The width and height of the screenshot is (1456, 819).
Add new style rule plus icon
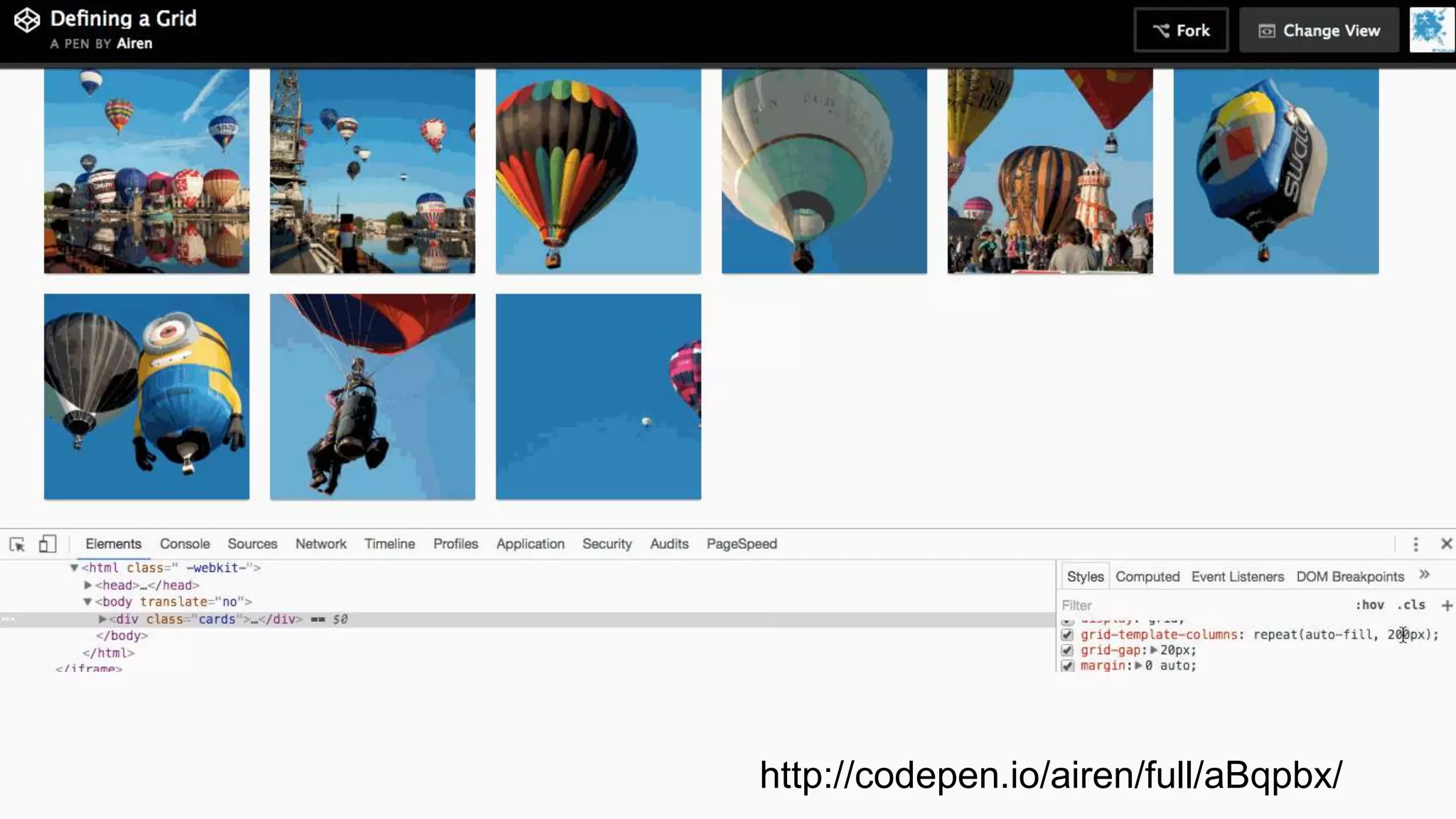tap(1447, 605)
